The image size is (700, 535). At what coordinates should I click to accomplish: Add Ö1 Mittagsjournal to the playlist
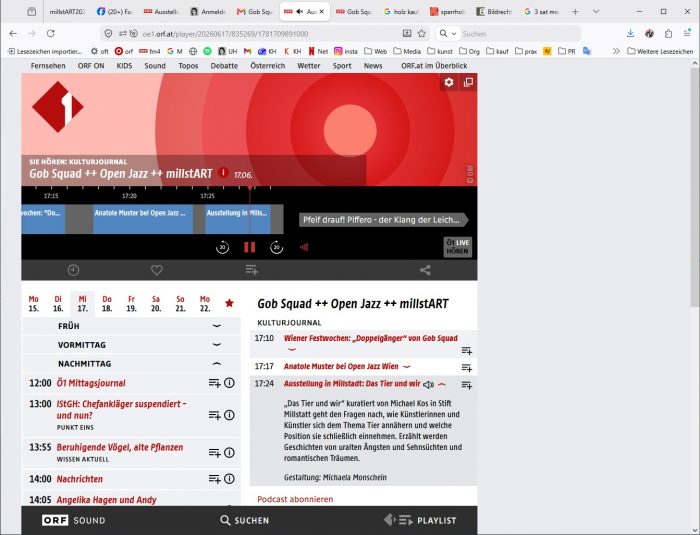click(215, 383)
